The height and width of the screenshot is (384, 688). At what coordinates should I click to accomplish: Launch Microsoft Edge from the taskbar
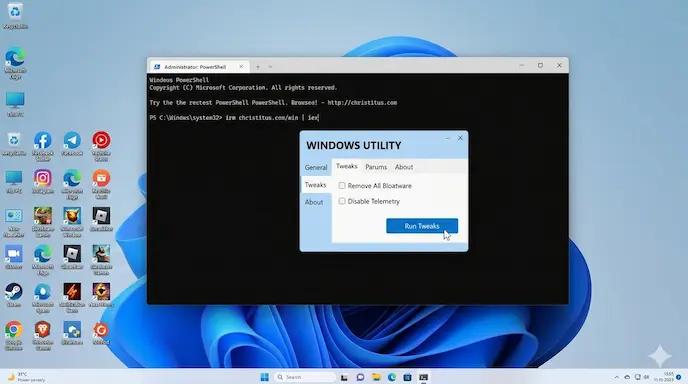[x=392, y=377]
